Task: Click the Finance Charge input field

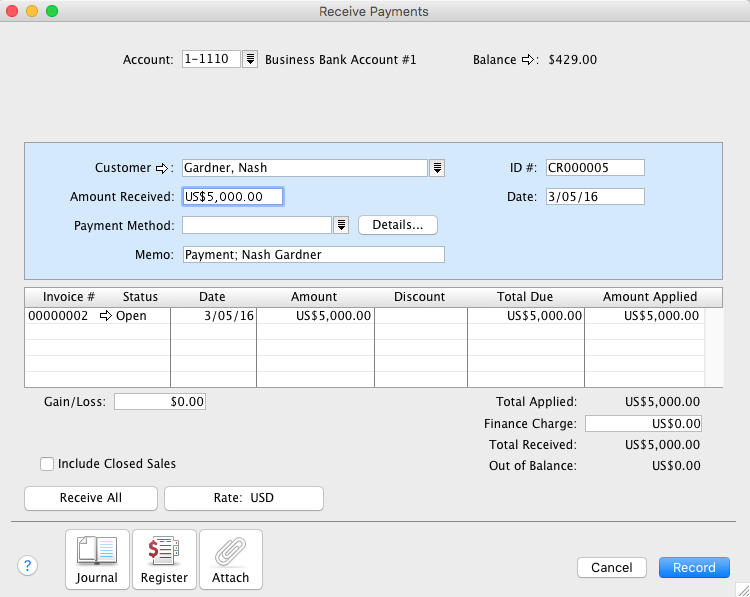Action: tap(643, 424)
